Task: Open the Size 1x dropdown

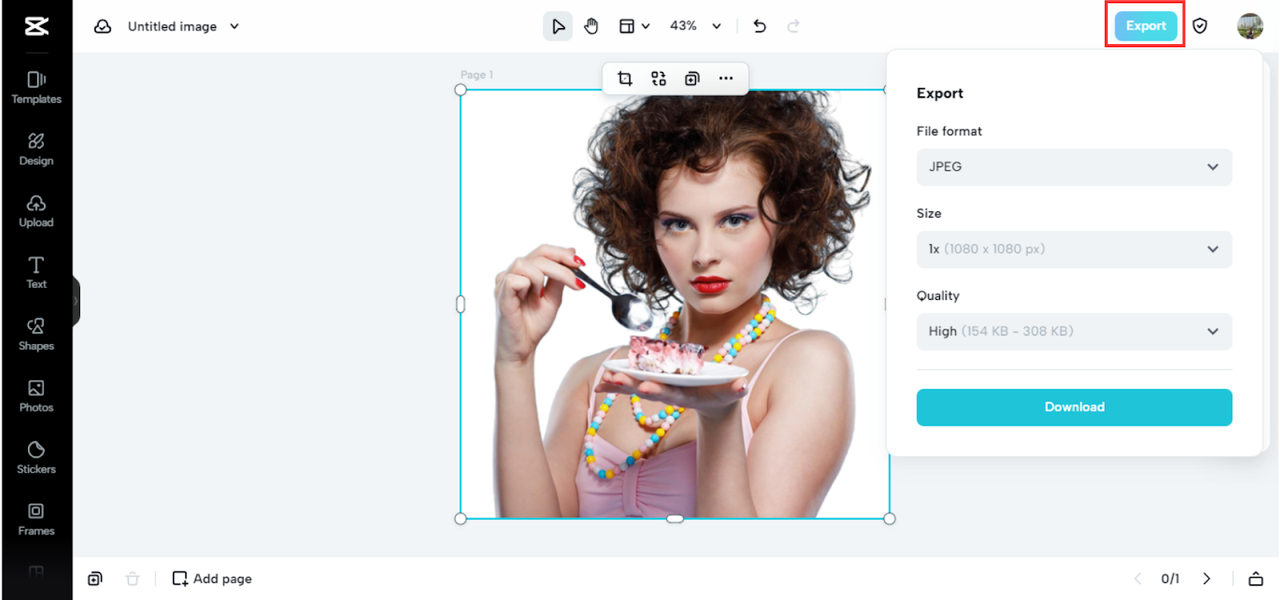Action: 1074,249
